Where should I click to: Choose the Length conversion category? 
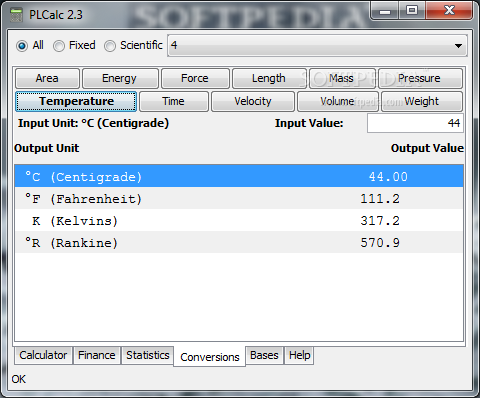[269, 78]
